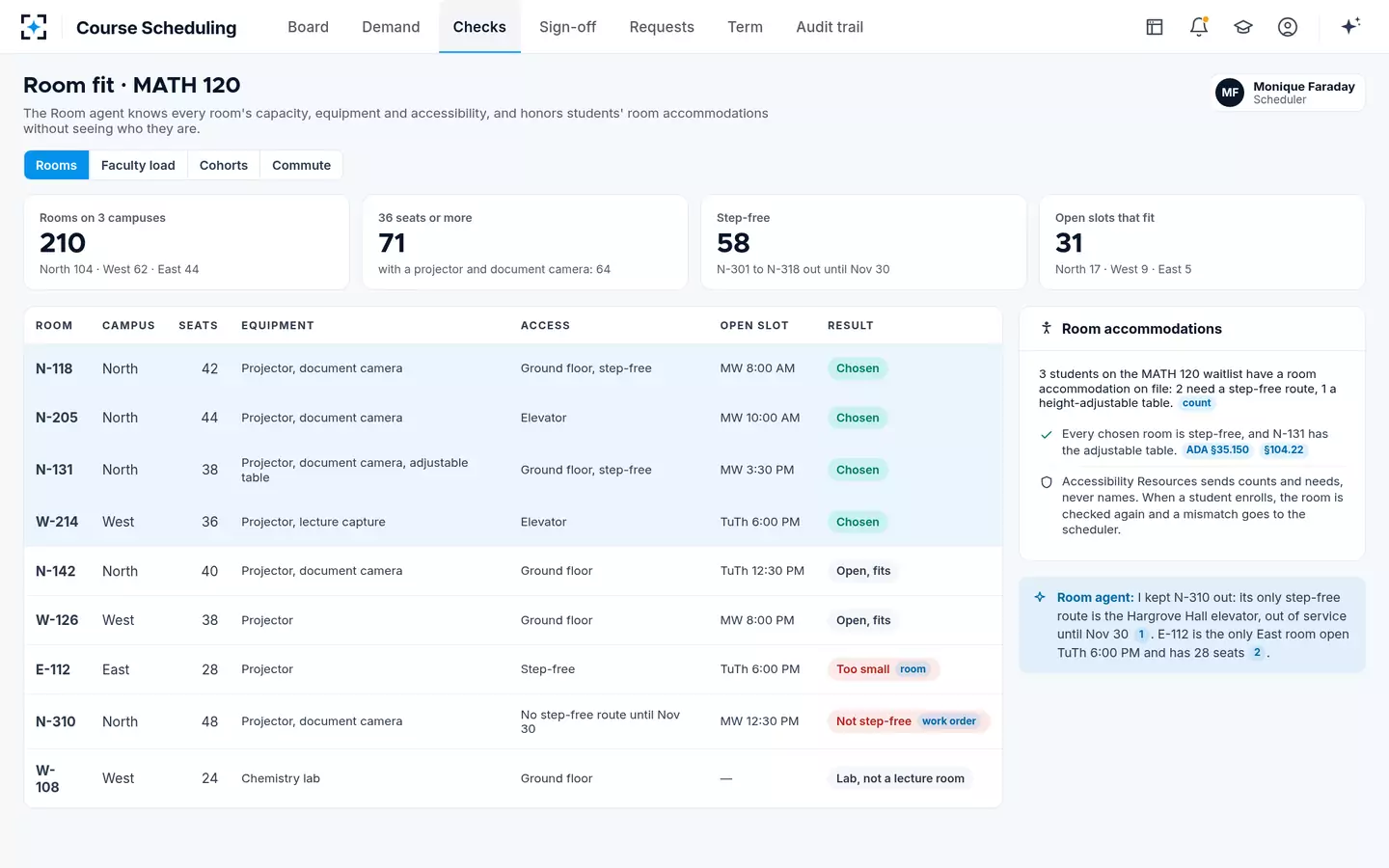Screen dimensions: 1389x868
Task: Click the 'Open, fits' badge for N-142
Action: click(x=863, y=571)
